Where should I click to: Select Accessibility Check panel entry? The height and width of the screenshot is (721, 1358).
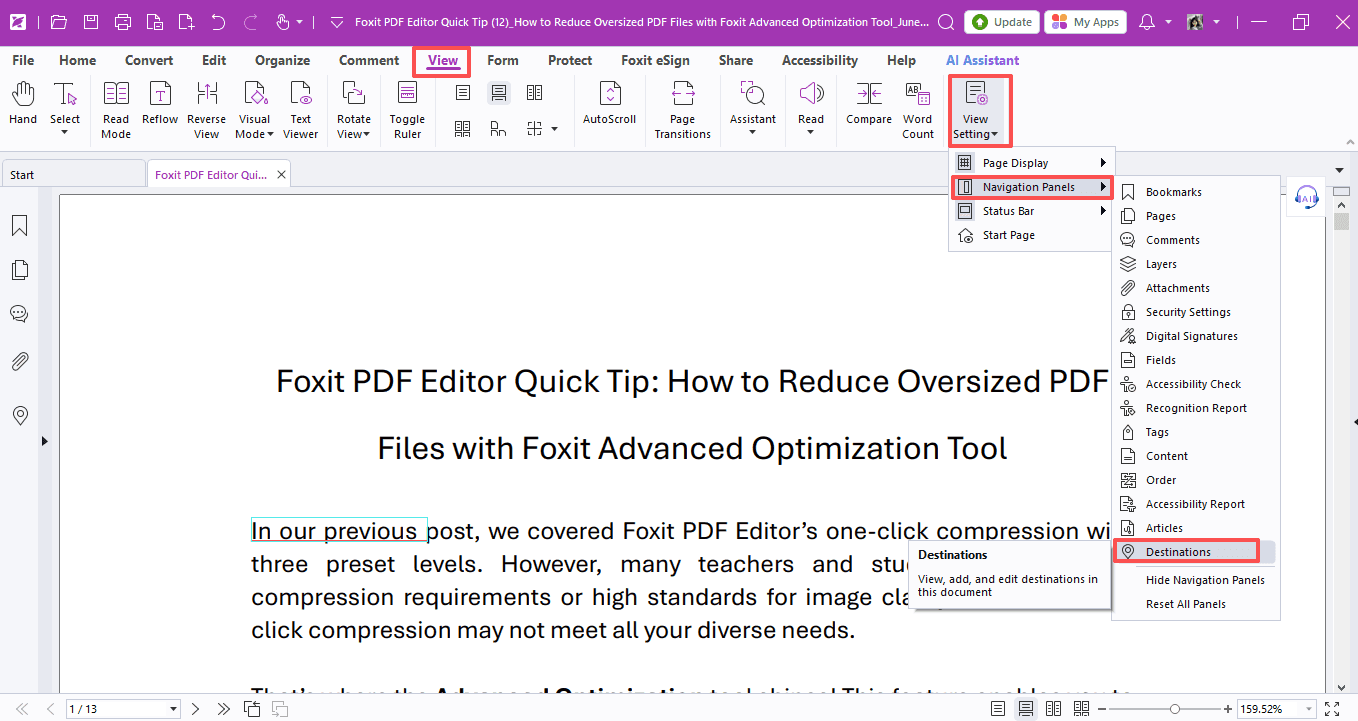click(1196, 384)
